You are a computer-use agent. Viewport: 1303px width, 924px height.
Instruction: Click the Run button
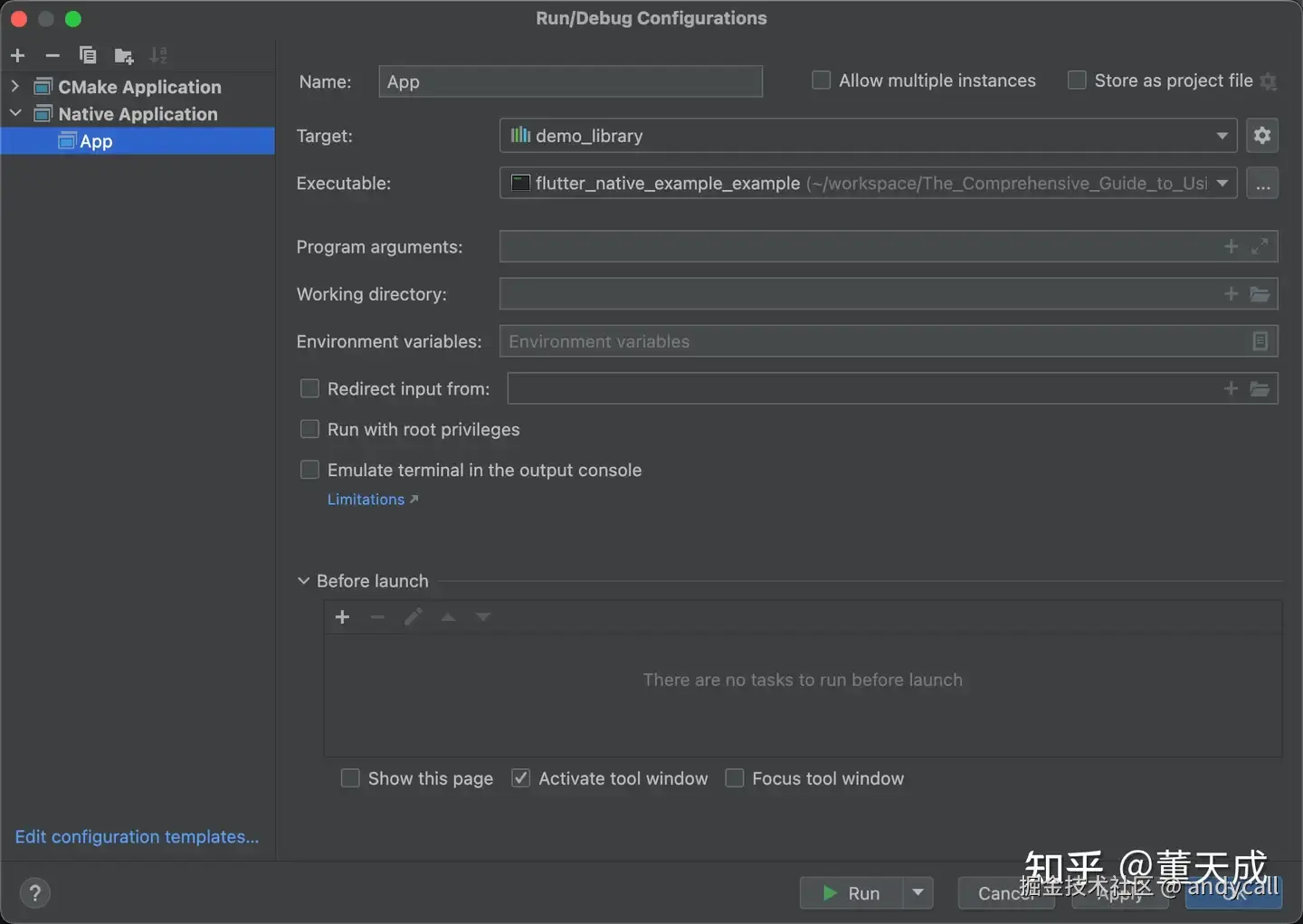coord(851,893)
